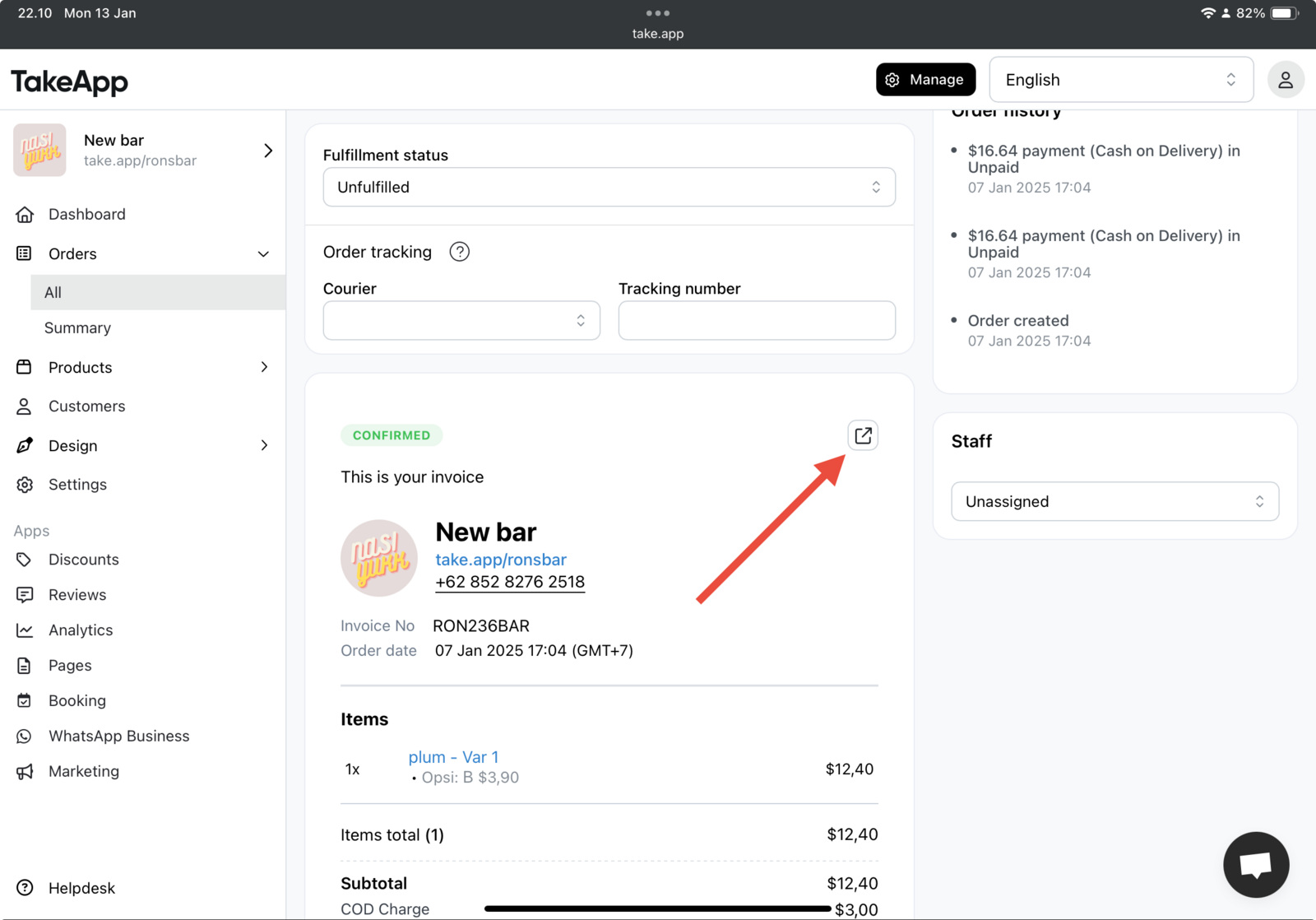
Task: Click the Helpdesk question icon
Action: [x=25, y=888]
